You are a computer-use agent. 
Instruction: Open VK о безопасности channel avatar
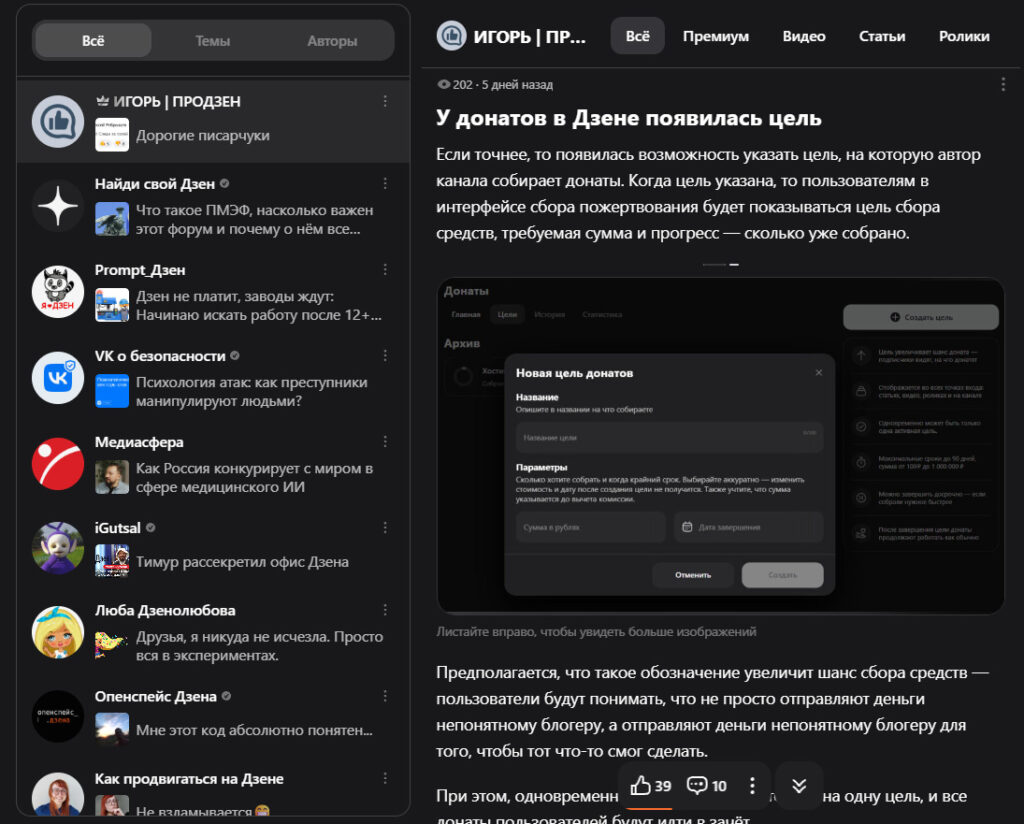click(58, 378)
